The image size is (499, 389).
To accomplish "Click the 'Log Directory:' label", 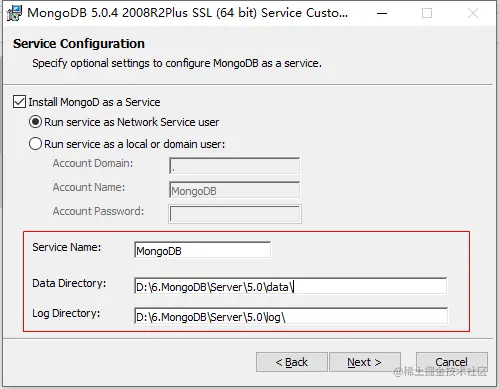I will coord(66,313).
